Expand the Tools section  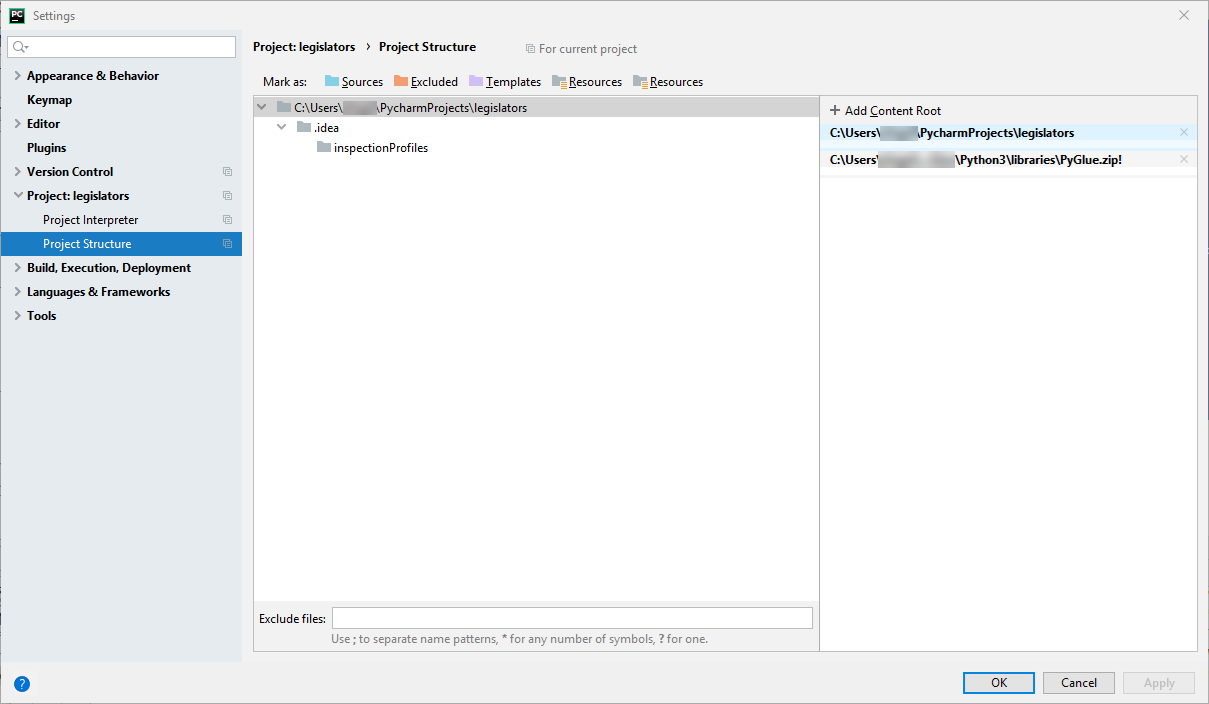[17, 315]
